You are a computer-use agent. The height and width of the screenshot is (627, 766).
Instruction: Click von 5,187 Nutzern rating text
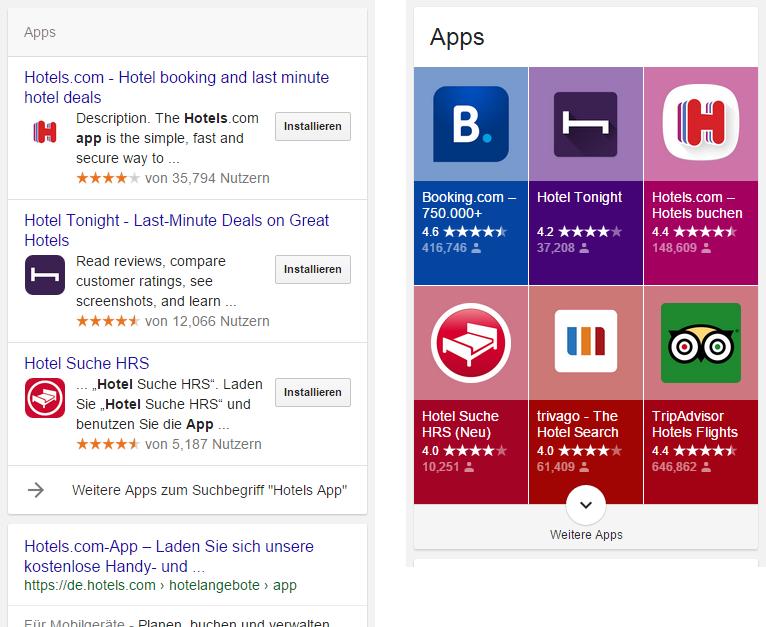tap(203, 444)
